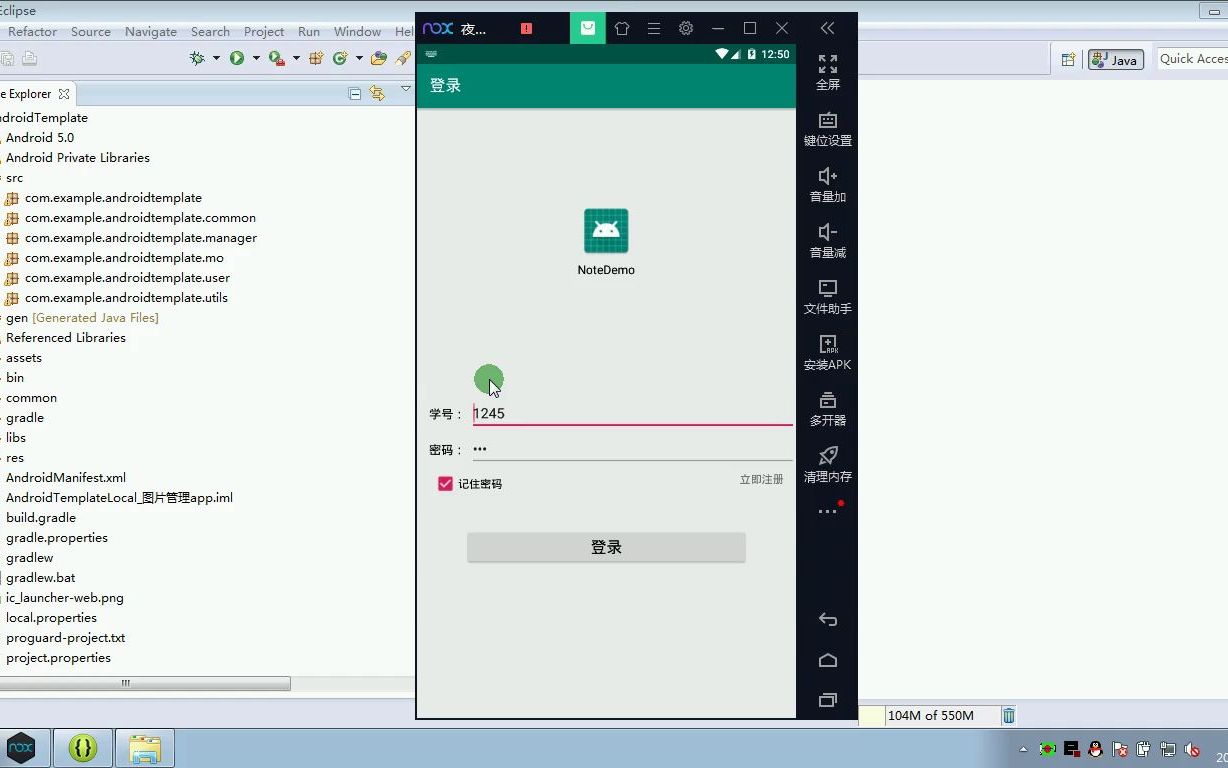Enter fullscreen mode via 全屏
Image resolution: width=1228 pixels, height=768 pixels.
(827, 72)
